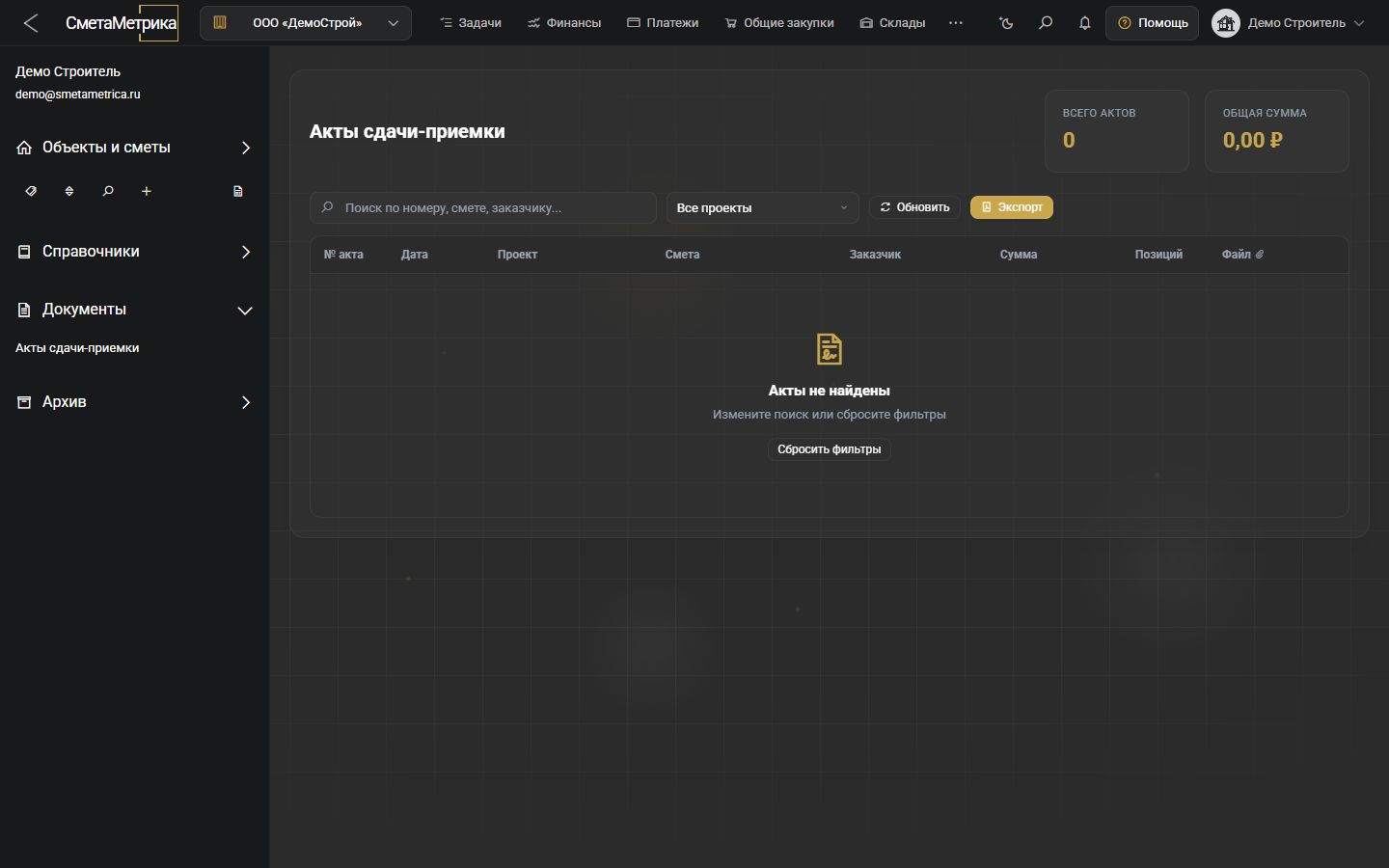Open notifications via the bell icon
This screenshot has width=1389, height=868.
point(1084,23)
